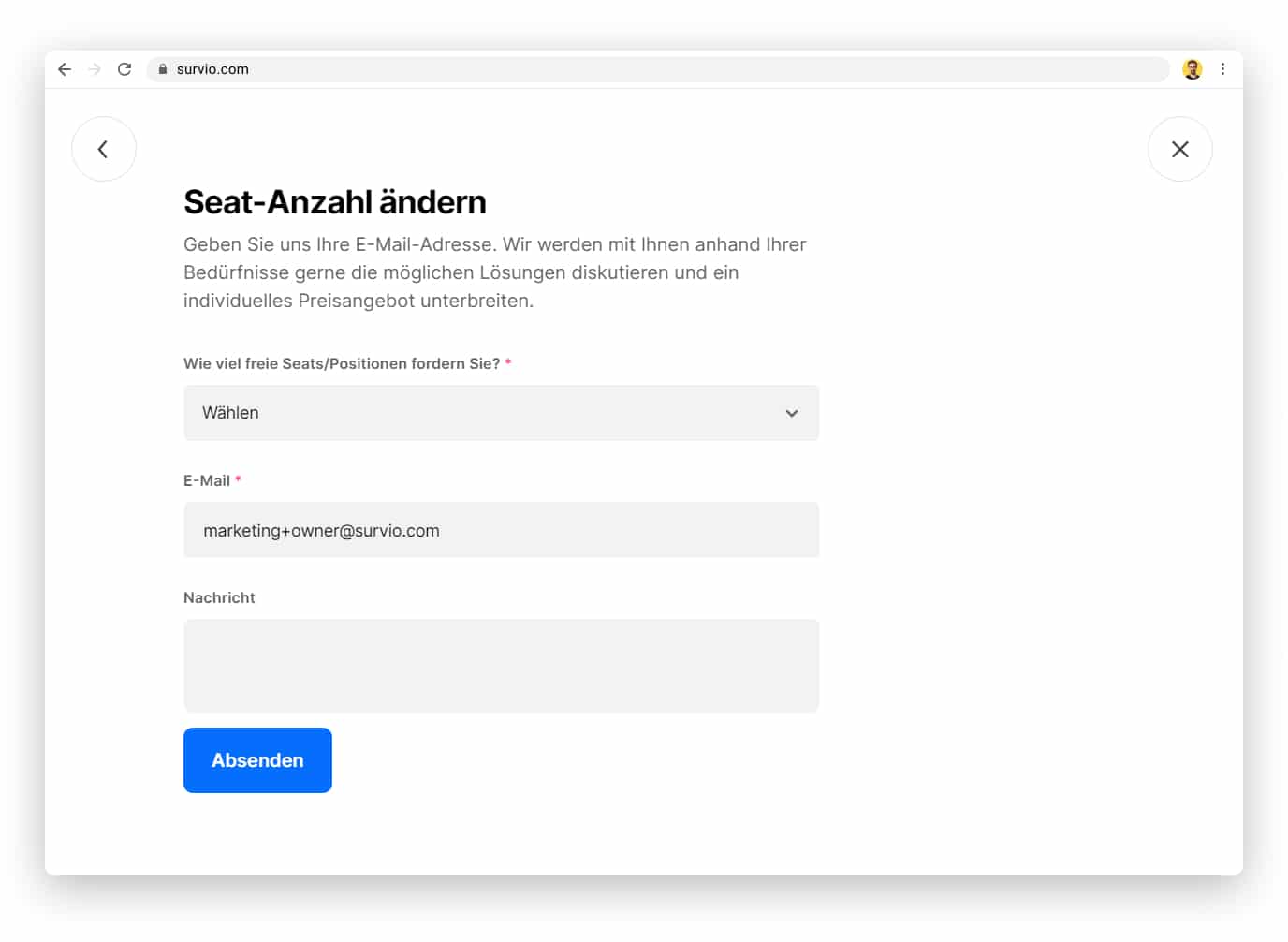Screen dimensions: 1288x942
Task: Close the form with the round X button
Action: pos(1179,149)
